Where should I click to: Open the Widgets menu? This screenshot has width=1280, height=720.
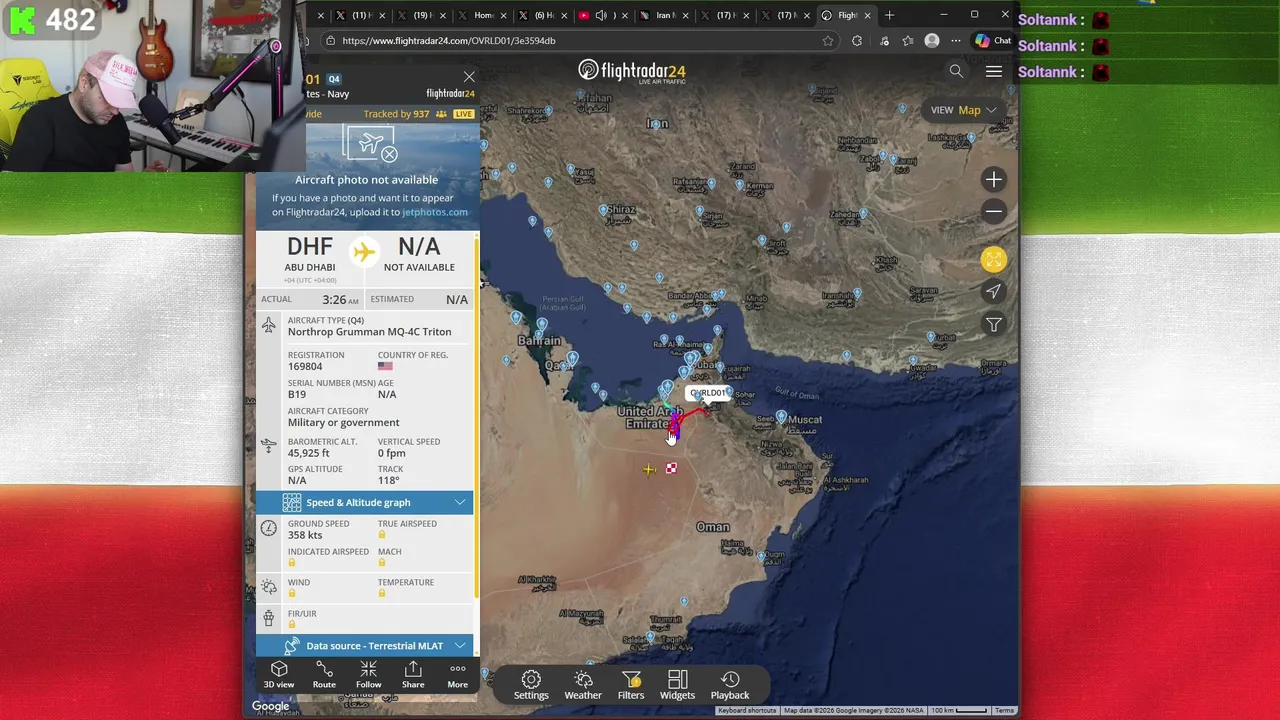[677, 685]
